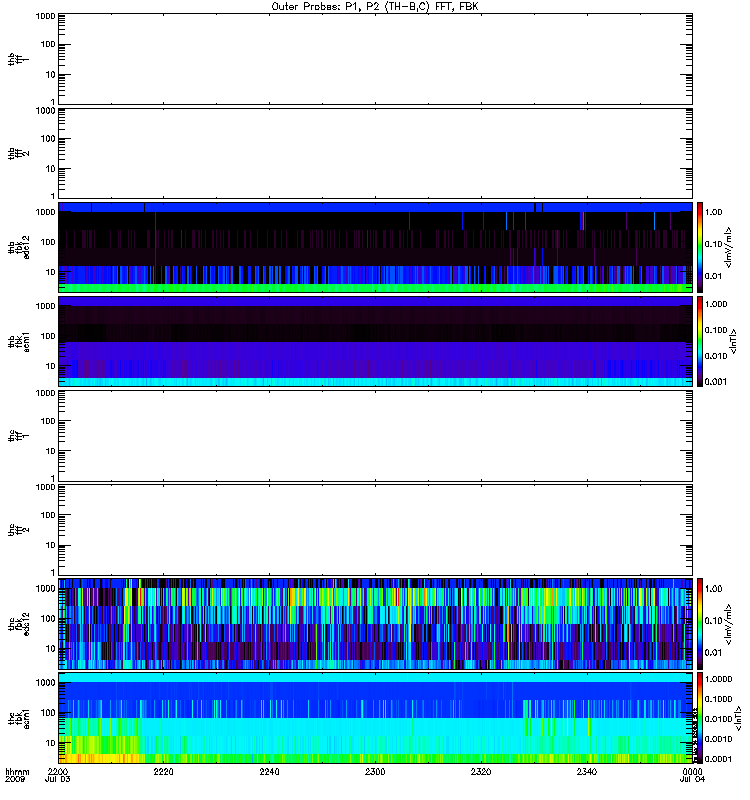Screen dimensions: 750x800
Task: Click the 'thb fbk scm1' y-axis label
Action: click(19, 342)
